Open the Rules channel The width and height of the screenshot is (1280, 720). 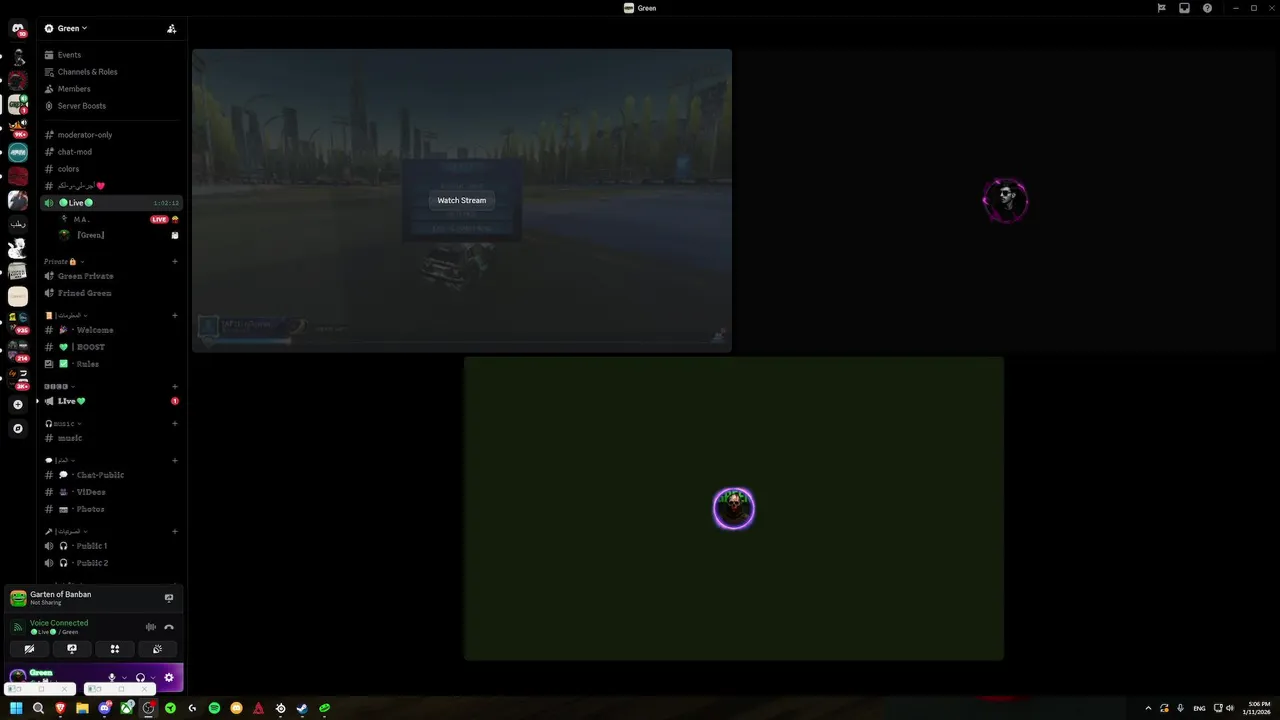point(111,364)
